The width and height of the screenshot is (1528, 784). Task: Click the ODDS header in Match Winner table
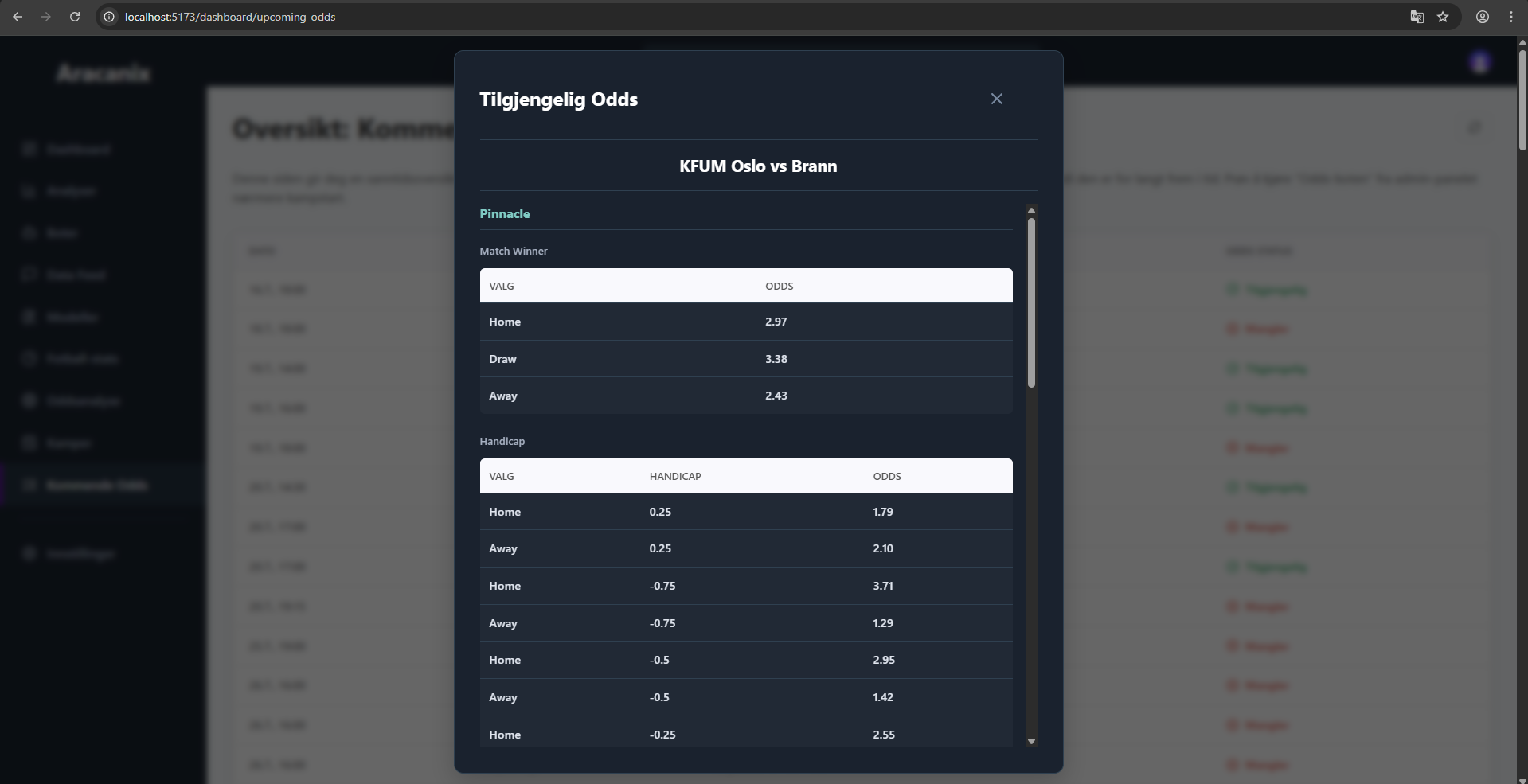point(780,286)
